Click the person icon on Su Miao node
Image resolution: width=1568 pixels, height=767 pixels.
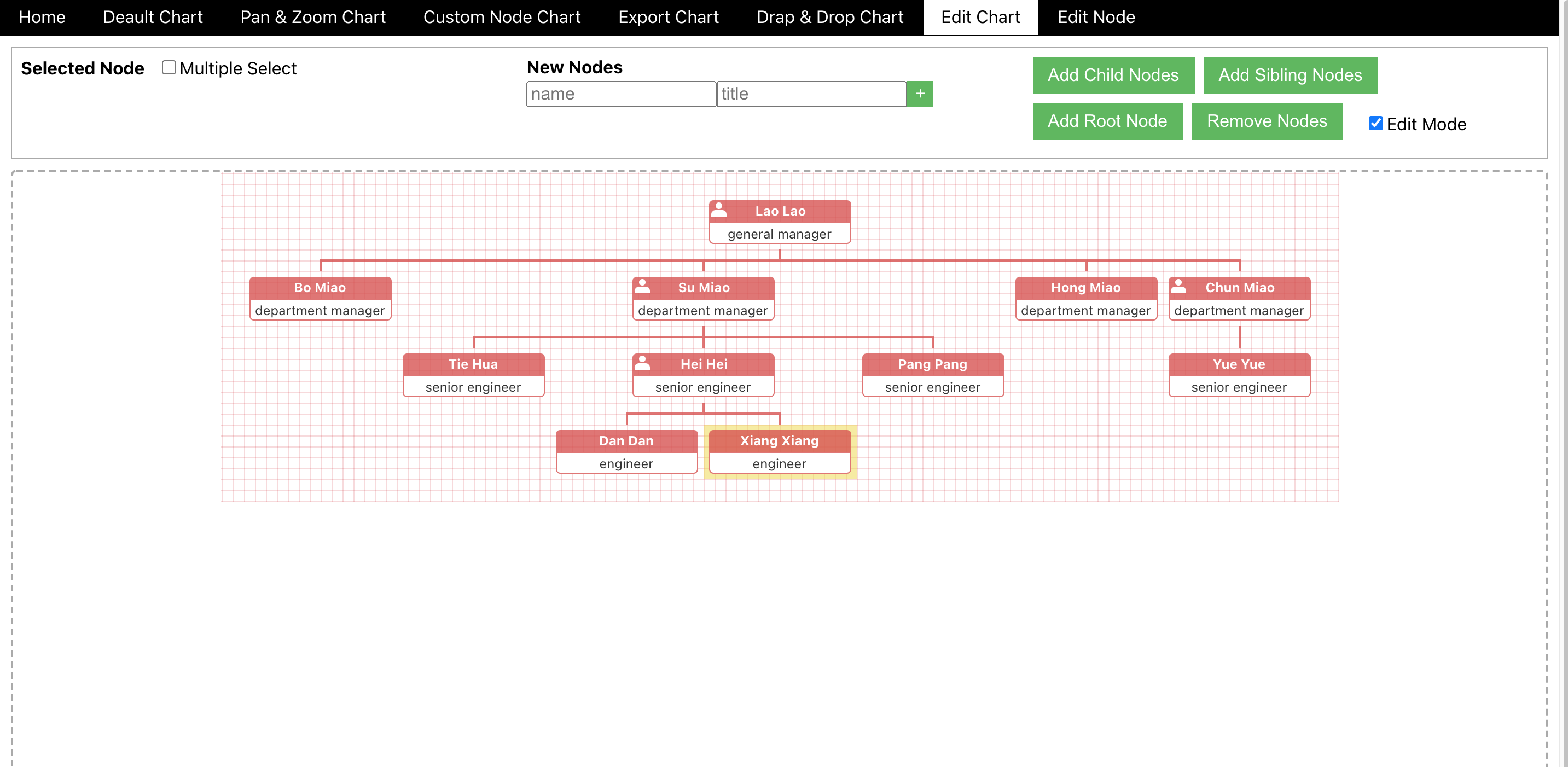click(x=642, y=286)
